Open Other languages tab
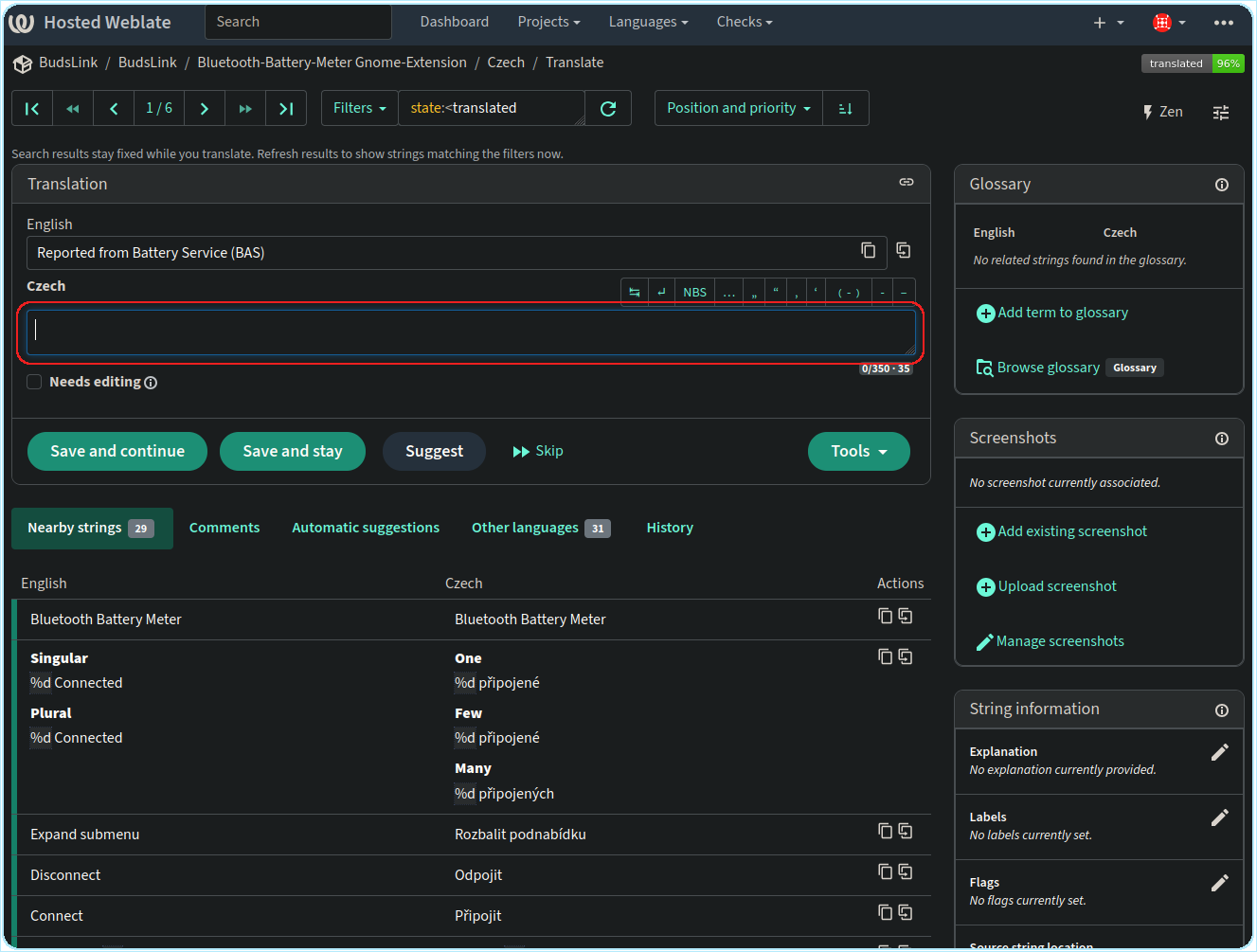Viewport: 1257px width, 952px height. (541, 528)
